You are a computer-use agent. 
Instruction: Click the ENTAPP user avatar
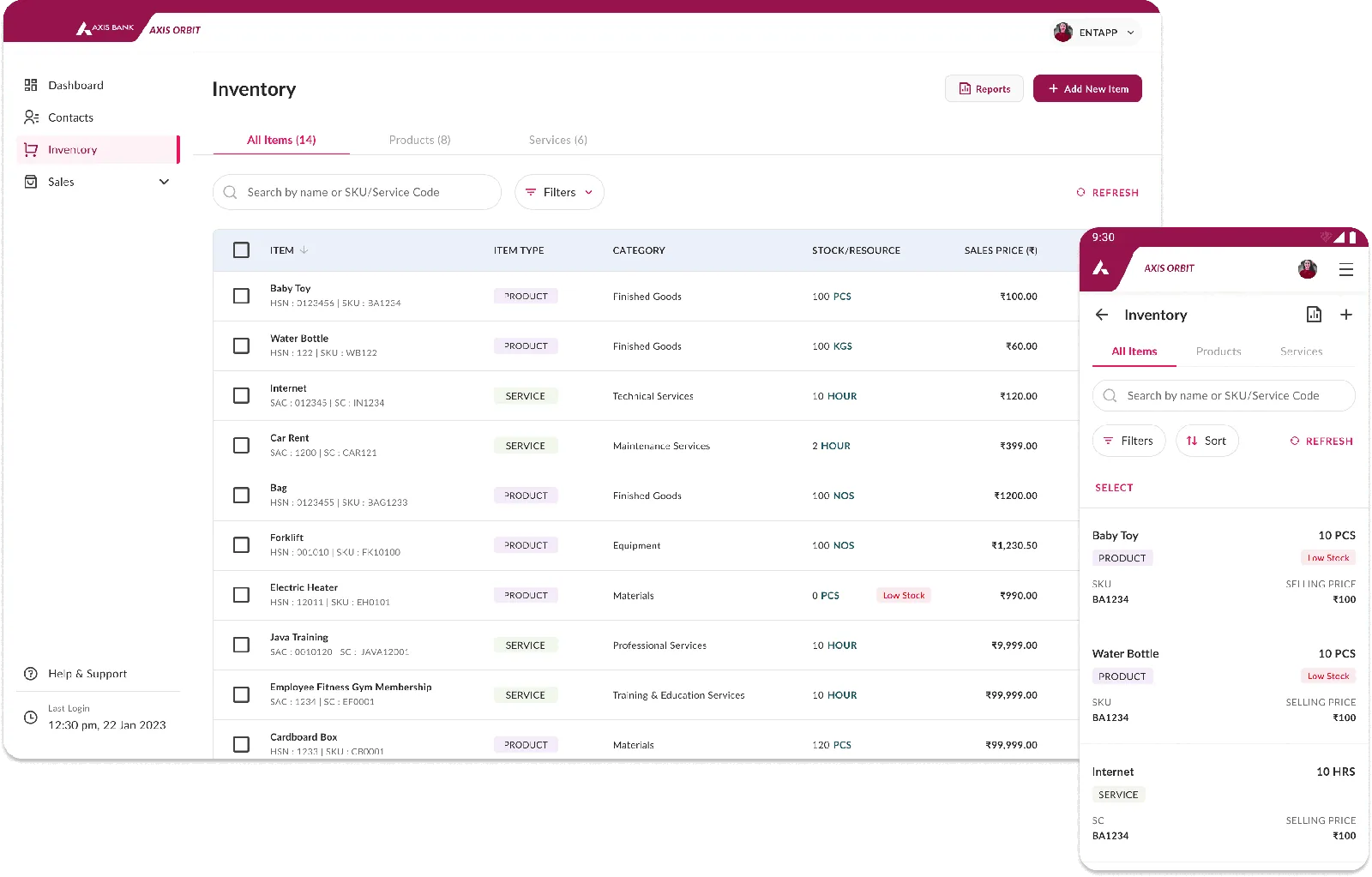1063,33
